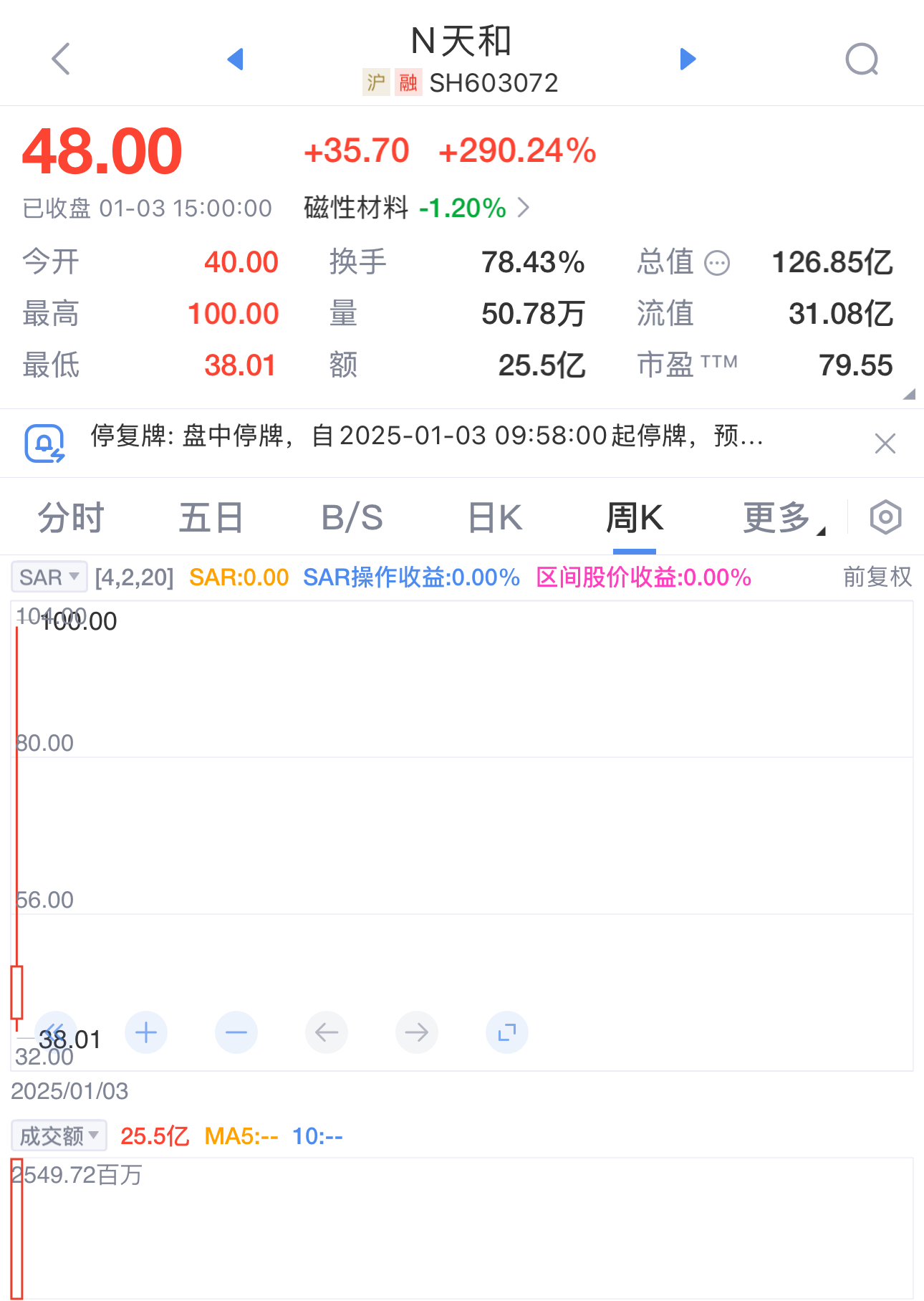This screenshot has height=1301, width=924.
Task: Shift chart left with left arrow
Action: (x=327, y=1032)
